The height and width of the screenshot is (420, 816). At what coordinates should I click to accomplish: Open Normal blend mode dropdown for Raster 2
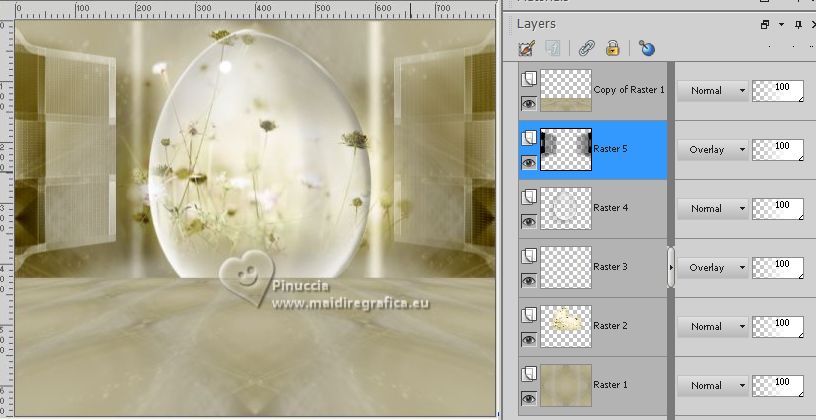[712, 327]
